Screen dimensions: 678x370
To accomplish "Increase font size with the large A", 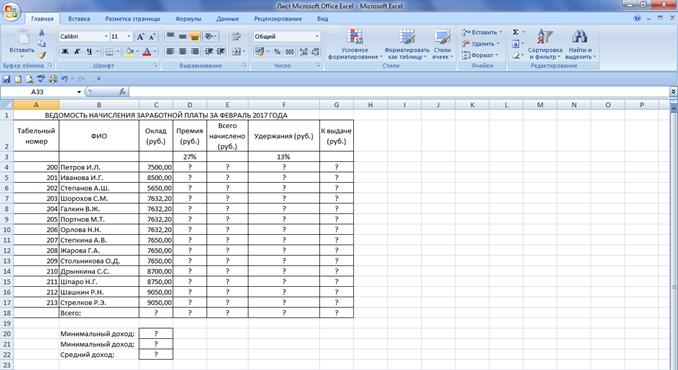I will click(x=140, y=37).
